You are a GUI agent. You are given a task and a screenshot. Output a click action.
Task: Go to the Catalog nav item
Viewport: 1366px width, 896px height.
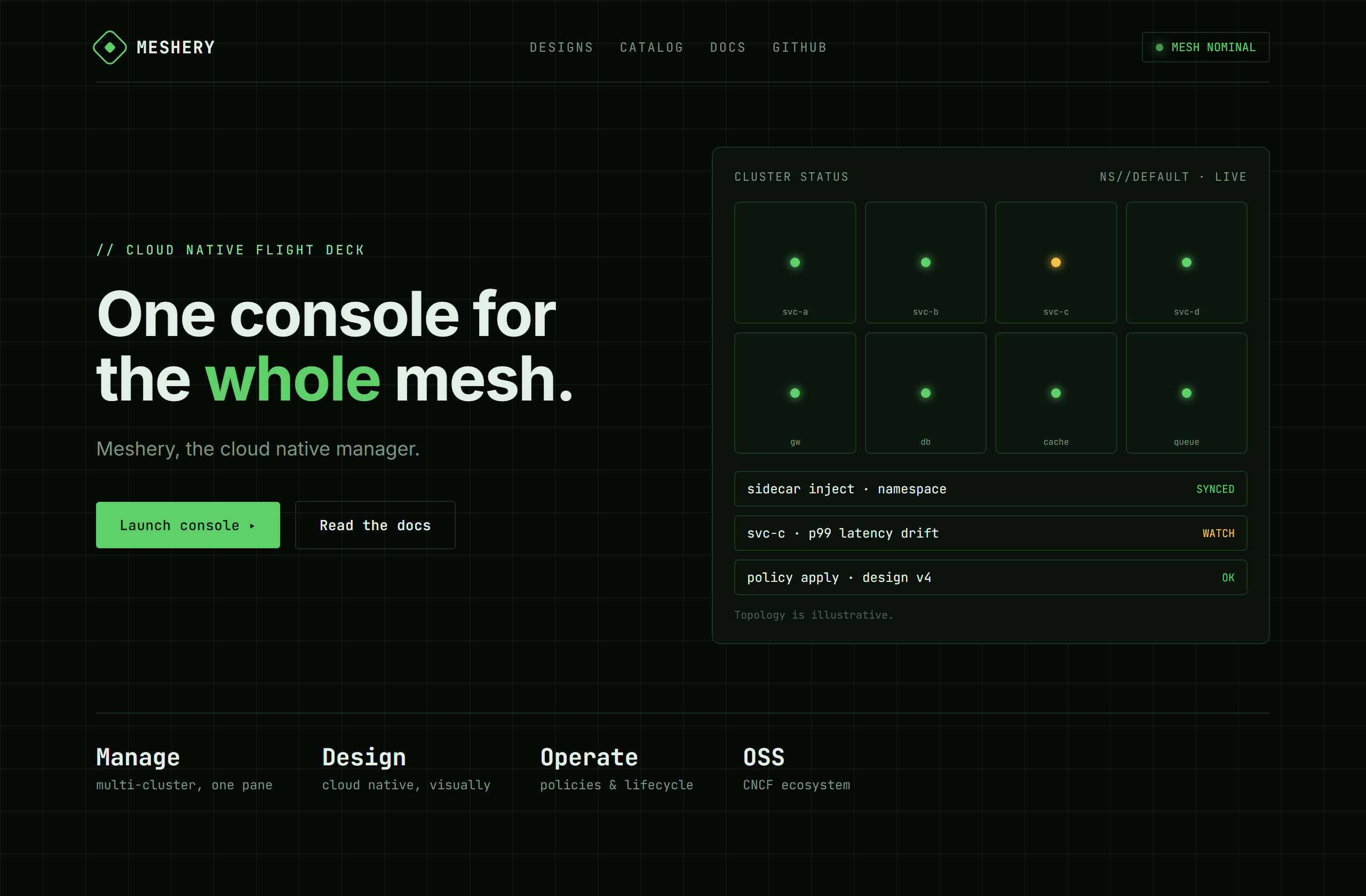[652, 47]
